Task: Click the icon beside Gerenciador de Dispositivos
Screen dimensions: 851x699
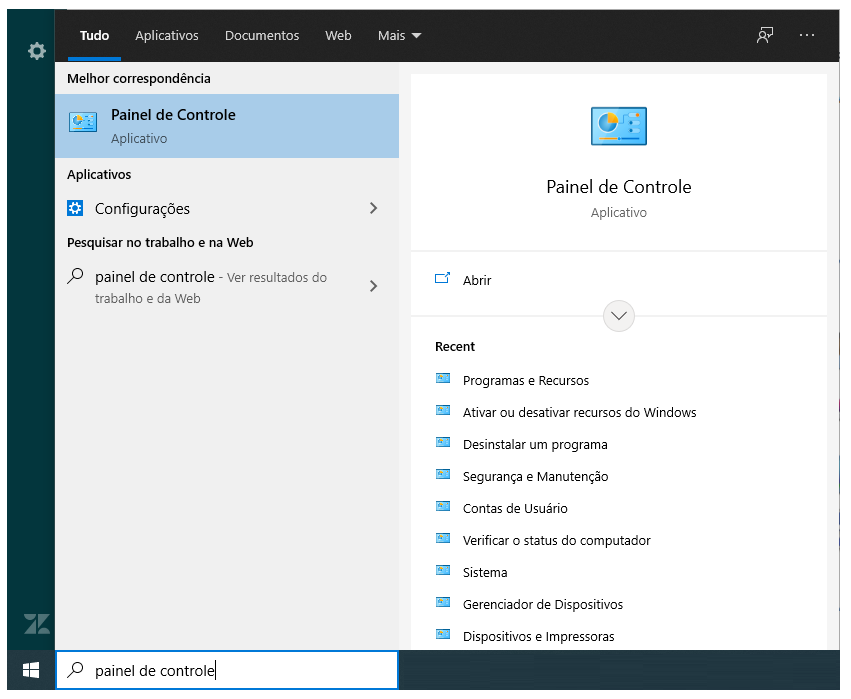Action: pos(443,602)
